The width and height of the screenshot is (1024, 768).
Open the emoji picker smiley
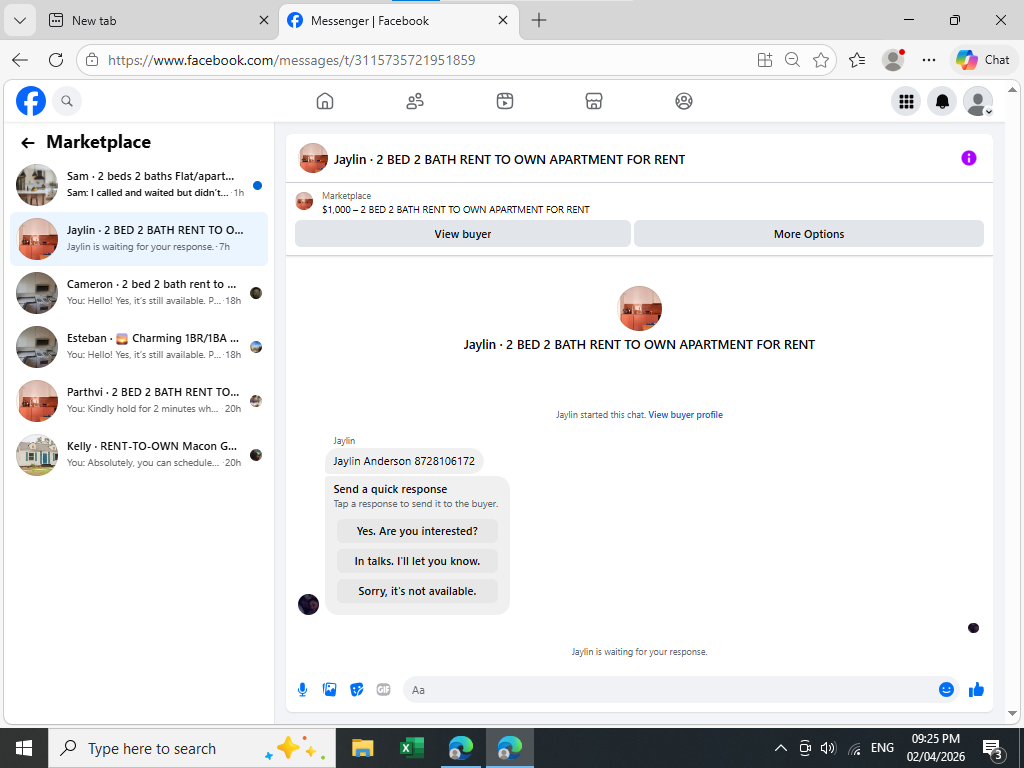pyautogui.click(x=946, y=690)
